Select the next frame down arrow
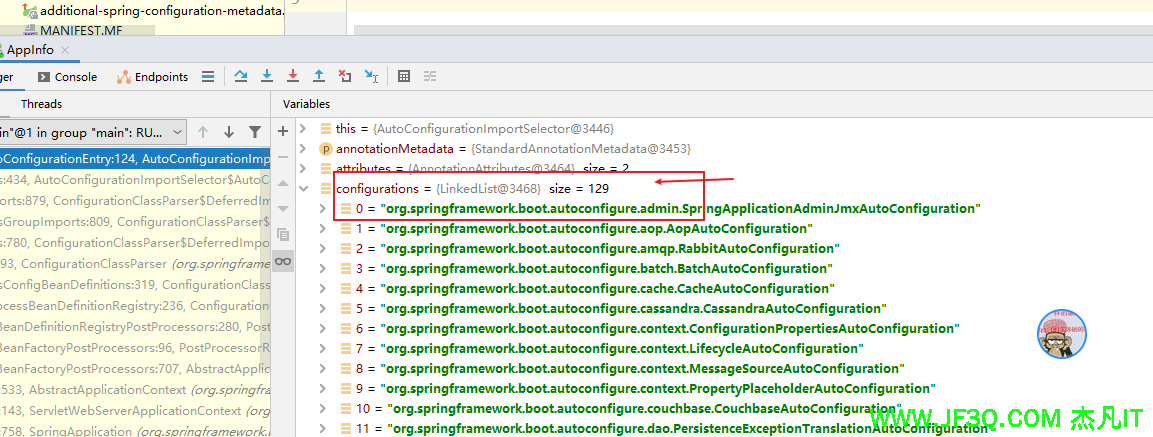 pyautogui.click(x=228, y=132)
